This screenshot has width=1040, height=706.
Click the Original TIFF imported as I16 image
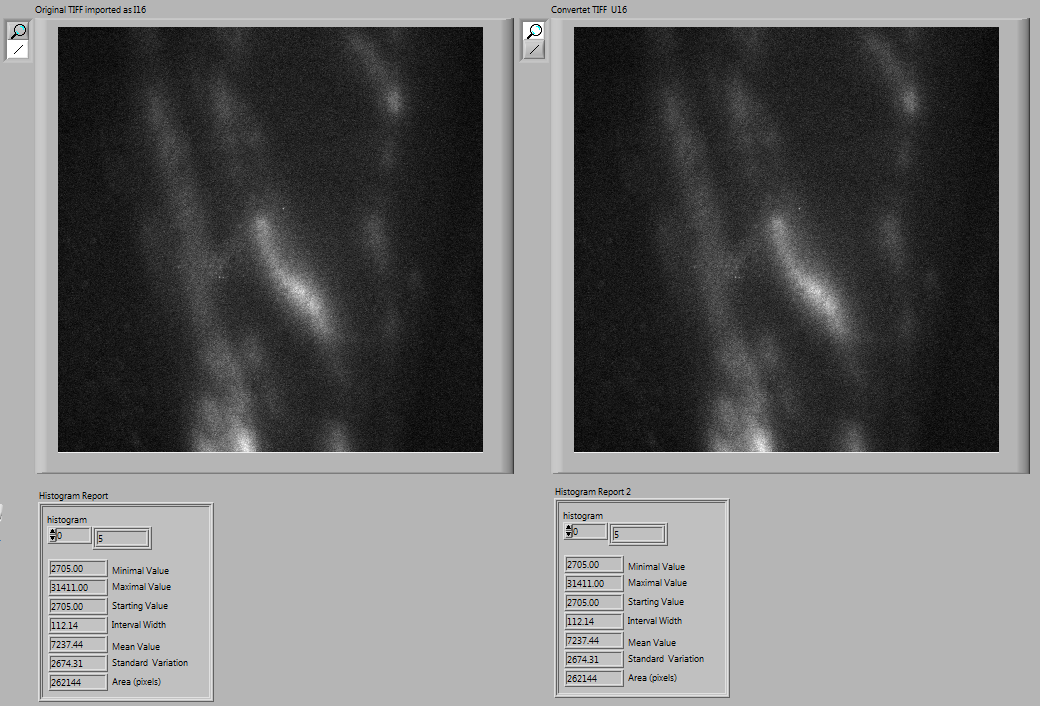[270, 239]
